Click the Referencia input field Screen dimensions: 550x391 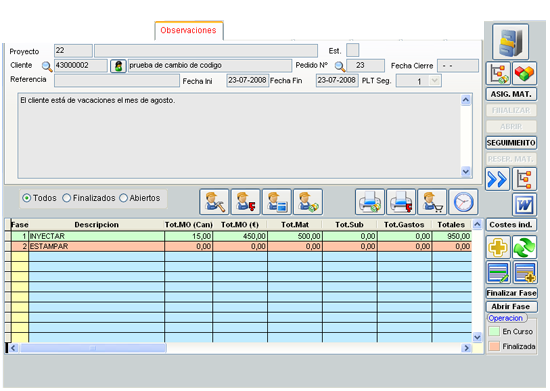[116, 81]
